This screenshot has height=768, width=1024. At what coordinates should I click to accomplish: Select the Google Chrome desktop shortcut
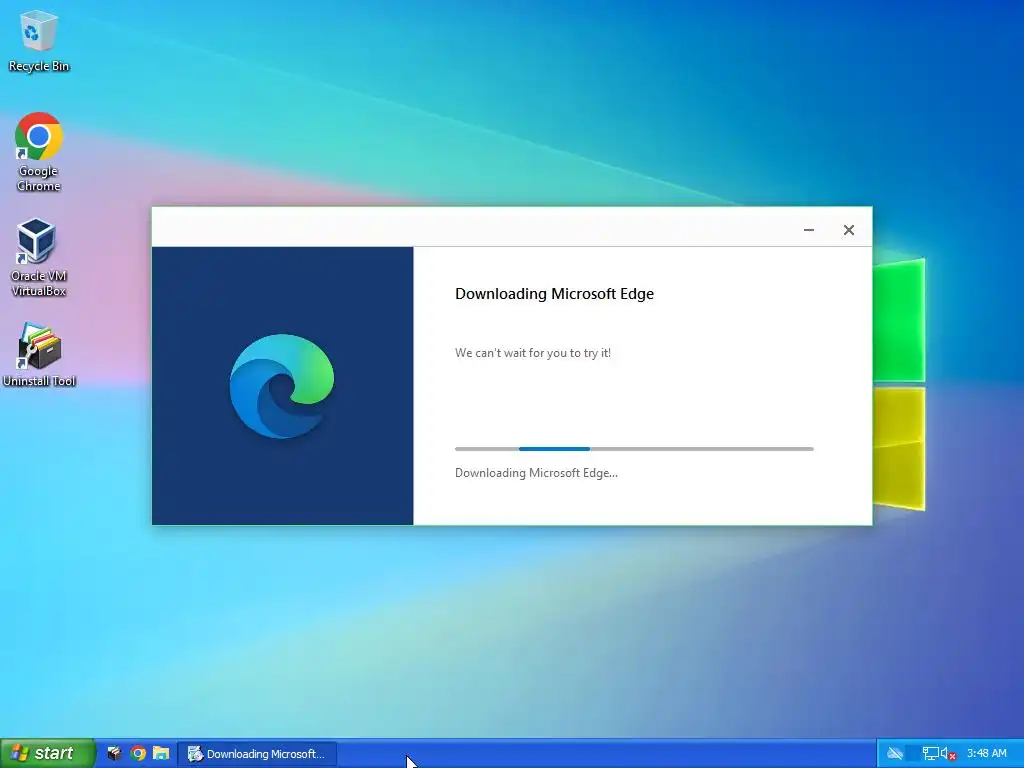[x=39, y=152]
